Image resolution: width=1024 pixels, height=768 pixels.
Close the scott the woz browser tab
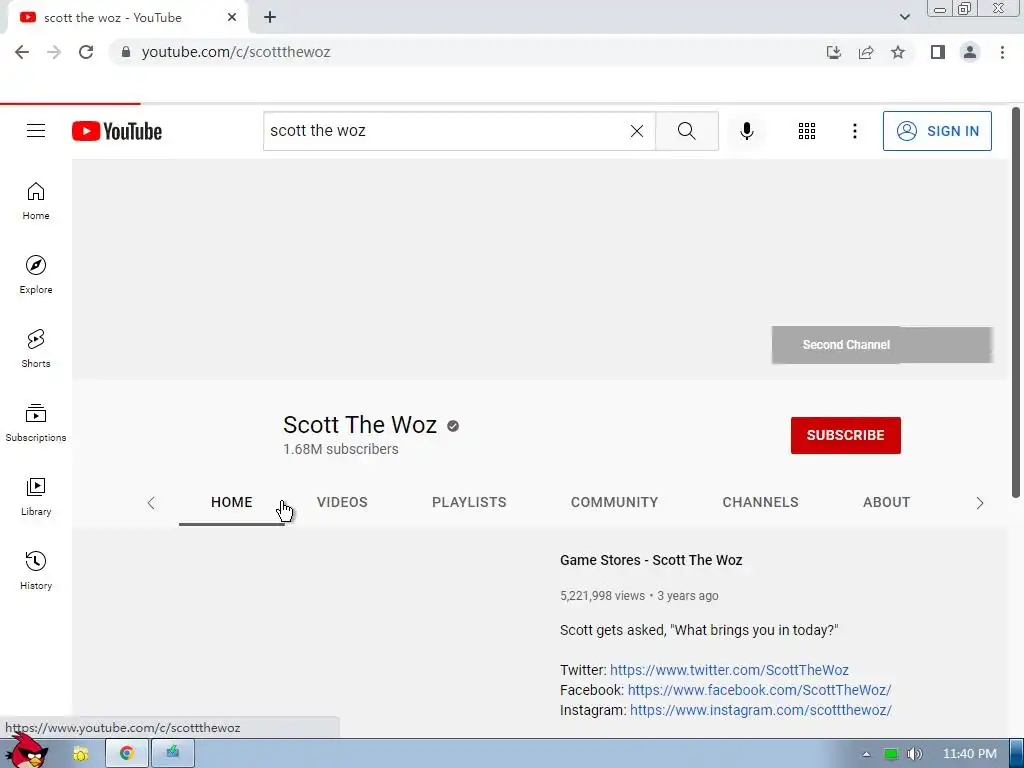coord(232,18)
